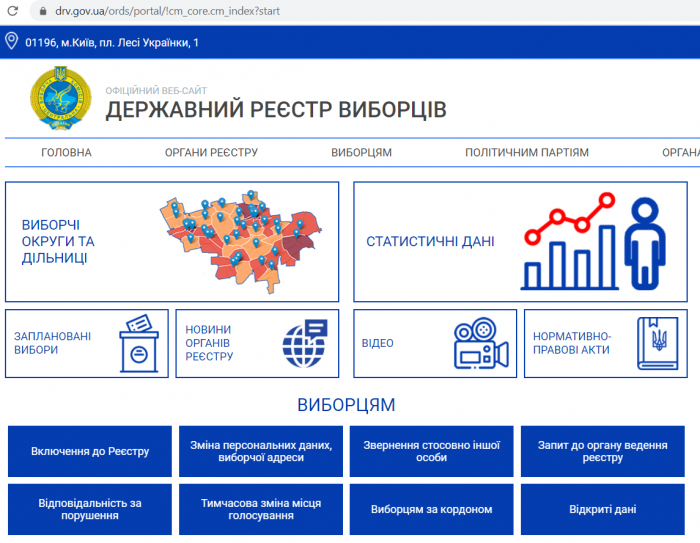Open the ГОЛОВНА menu item
Viewport: 700px width, 543px height.
[66, 153]
